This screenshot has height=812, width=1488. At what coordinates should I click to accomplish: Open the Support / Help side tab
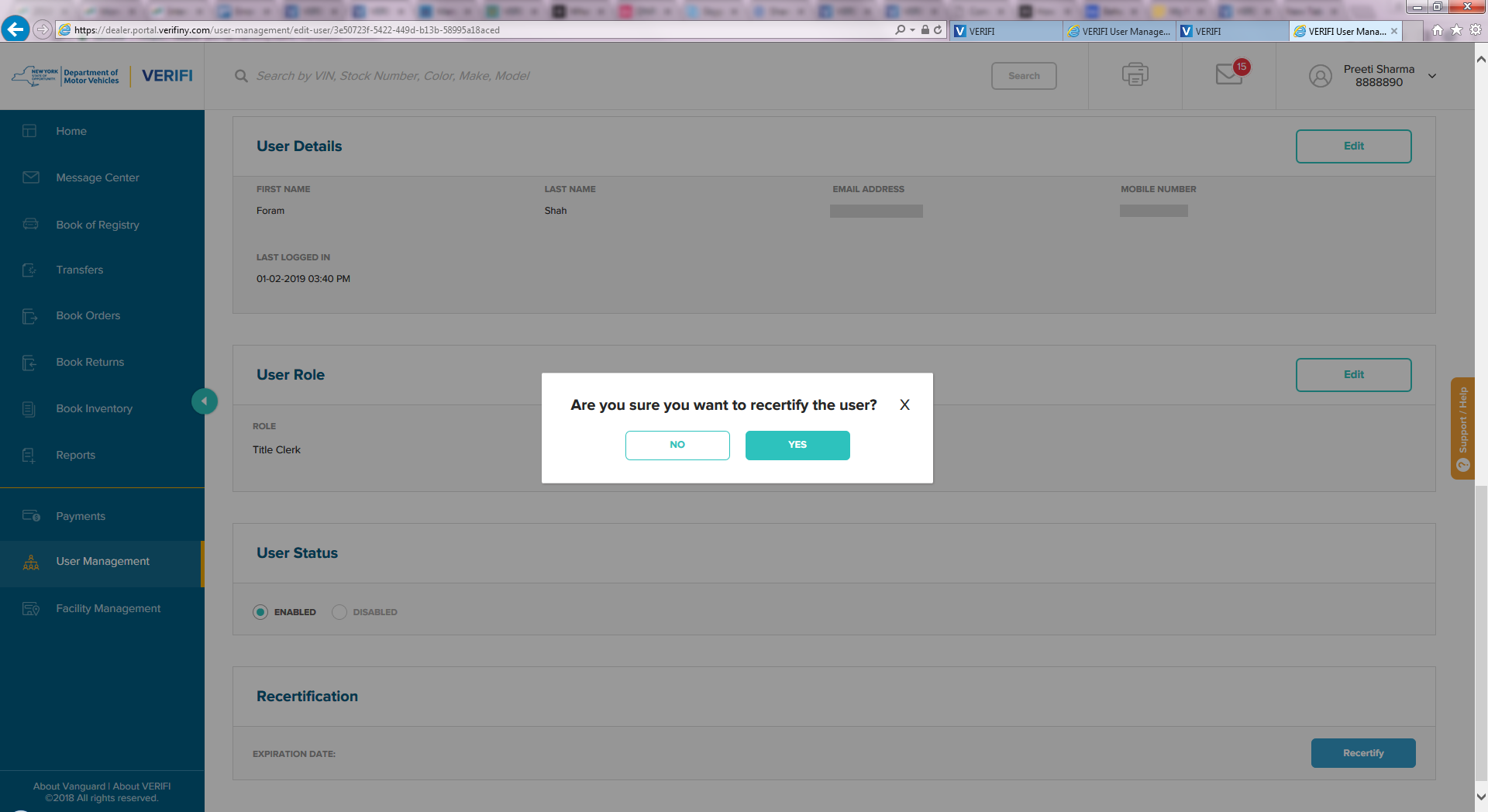tap(1462, 428)
